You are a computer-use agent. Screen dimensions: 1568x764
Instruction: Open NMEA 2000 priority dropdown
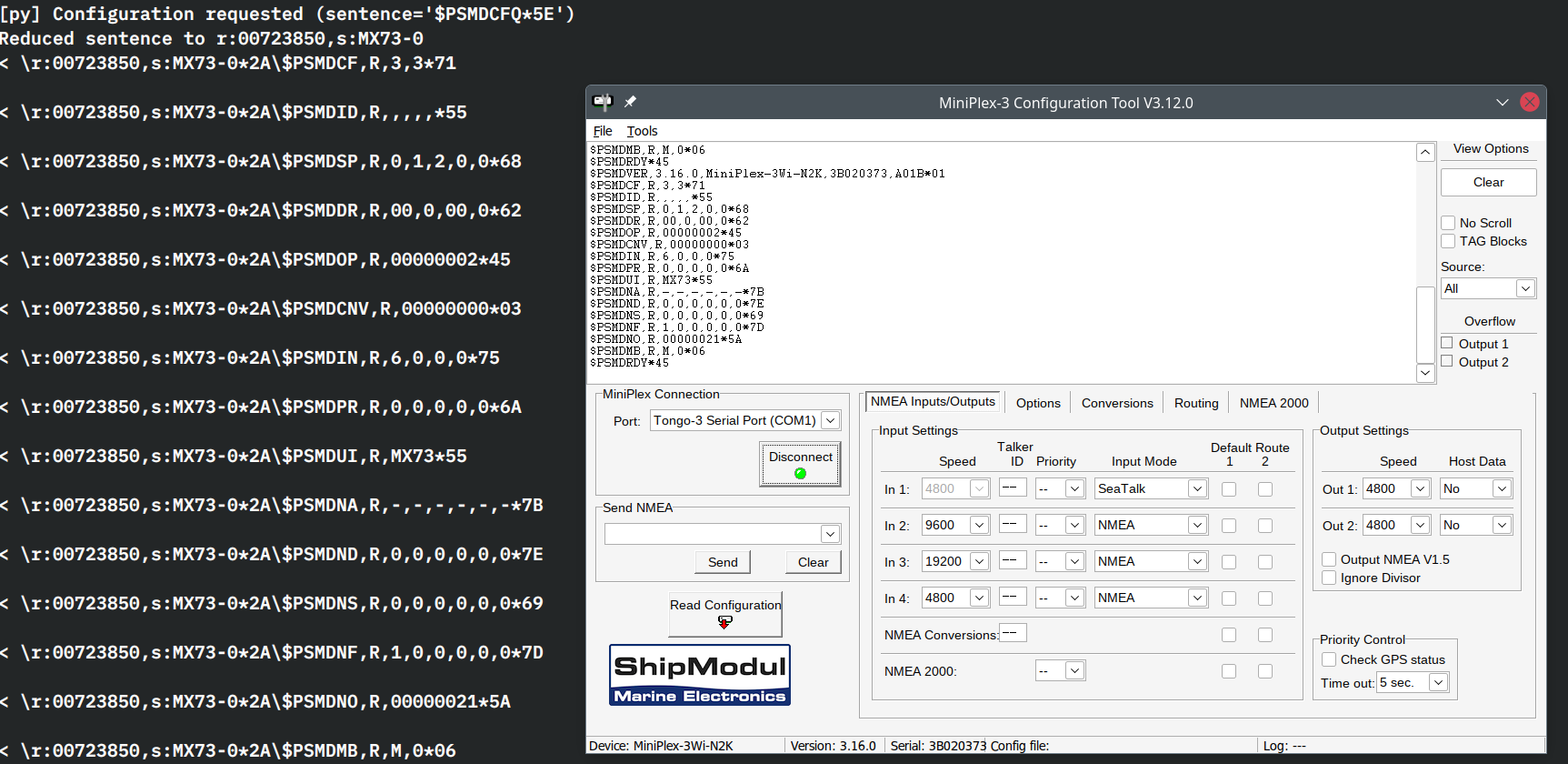(x=1061, y=670)
